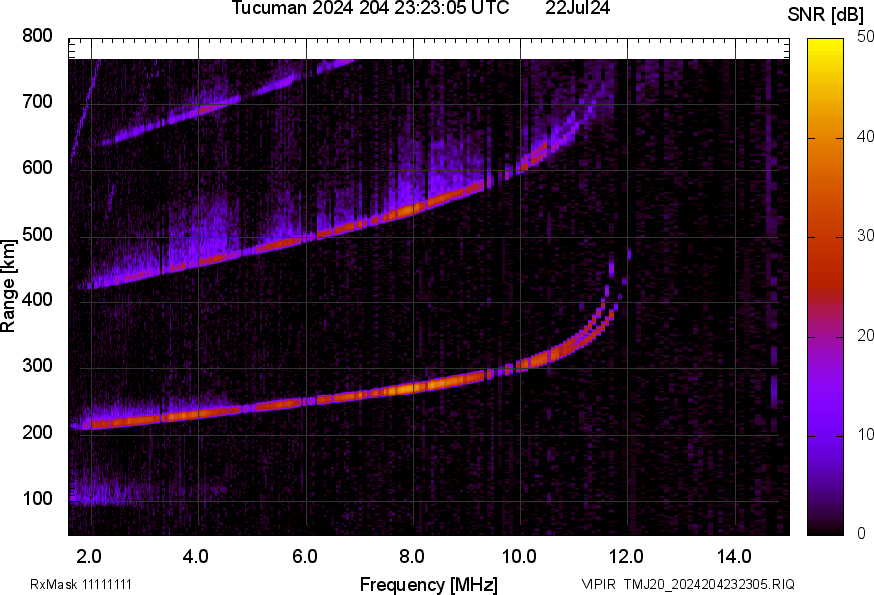Click the range tick label '400'
The height and width of the screenshot is (595, 874).
click(x=37, y=300)
